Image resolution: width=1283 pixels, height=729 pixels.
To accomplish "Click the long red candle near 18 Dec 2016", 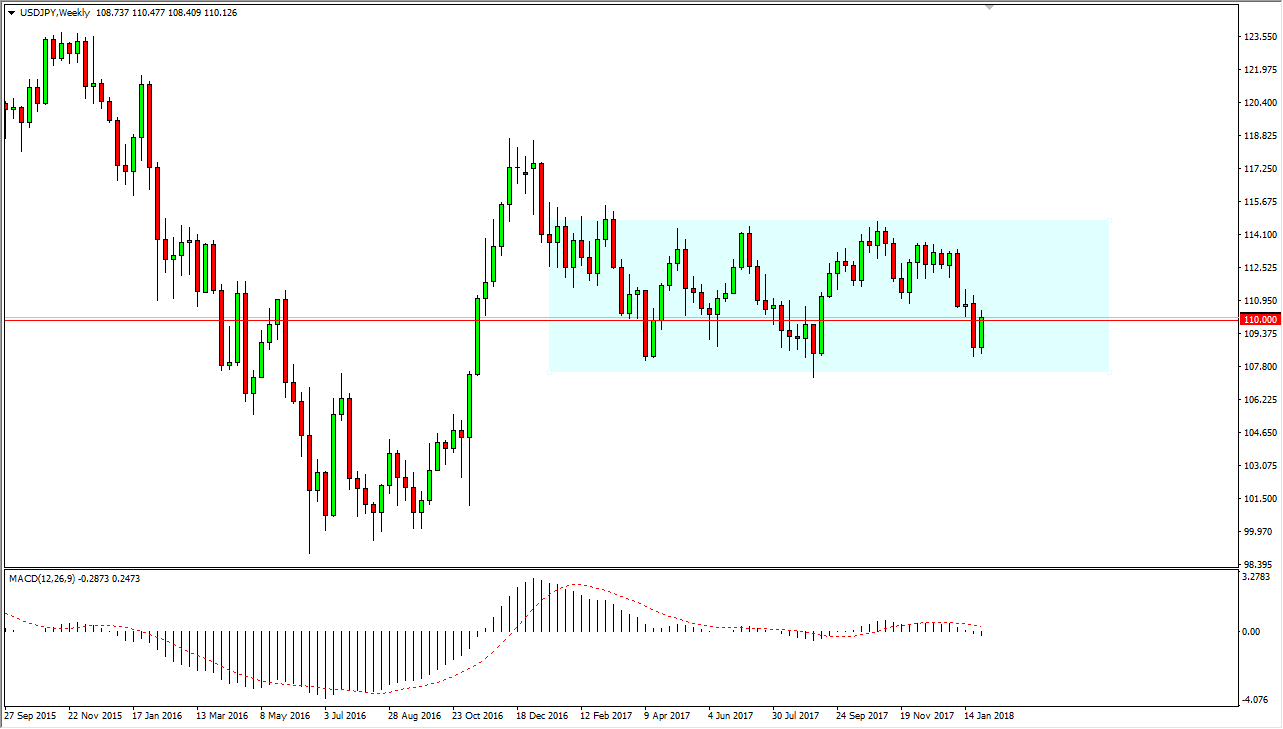I will (540, 200).
